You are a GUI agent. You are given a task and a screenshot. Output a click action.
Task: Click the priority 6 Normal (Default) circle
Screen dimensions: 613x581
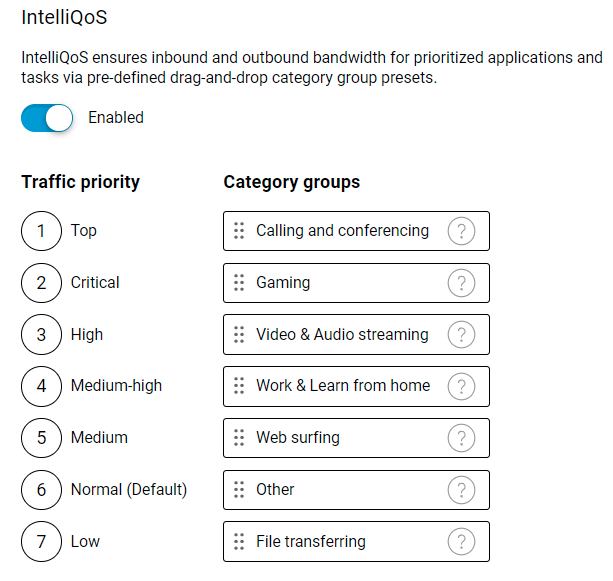pos(41,490)
